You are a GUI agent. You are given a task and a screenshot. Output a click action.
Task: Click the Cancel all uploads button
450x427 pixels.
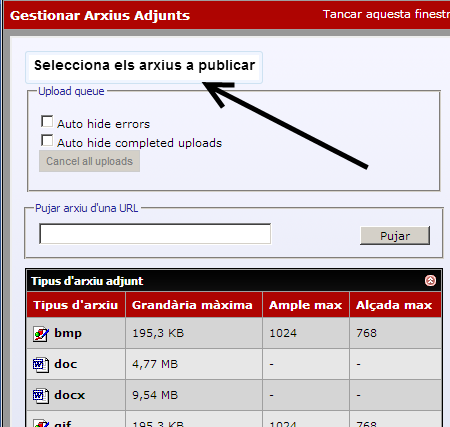tap(89, 161)
